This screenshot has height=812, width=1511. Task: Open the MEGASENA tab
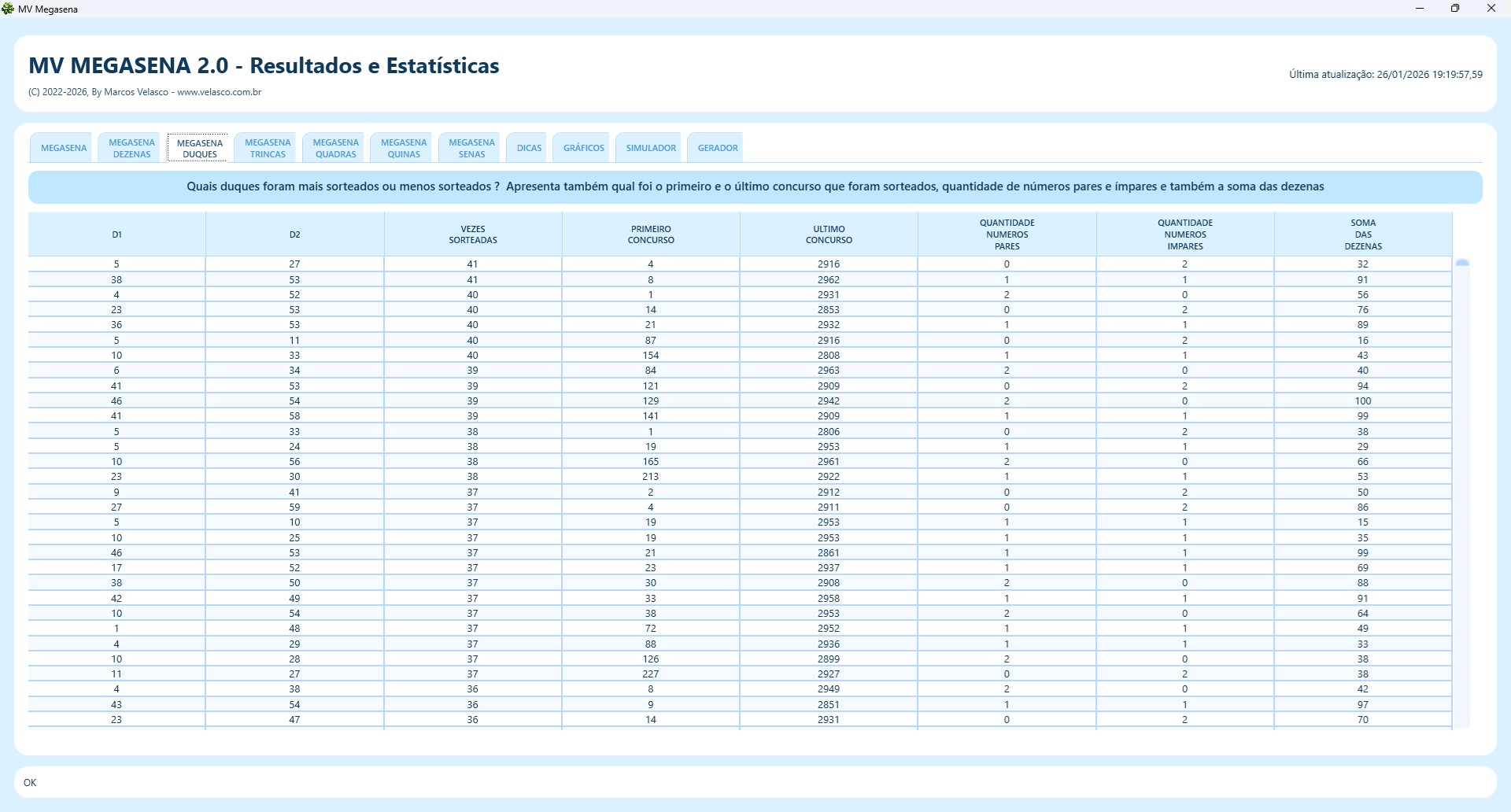64,148
